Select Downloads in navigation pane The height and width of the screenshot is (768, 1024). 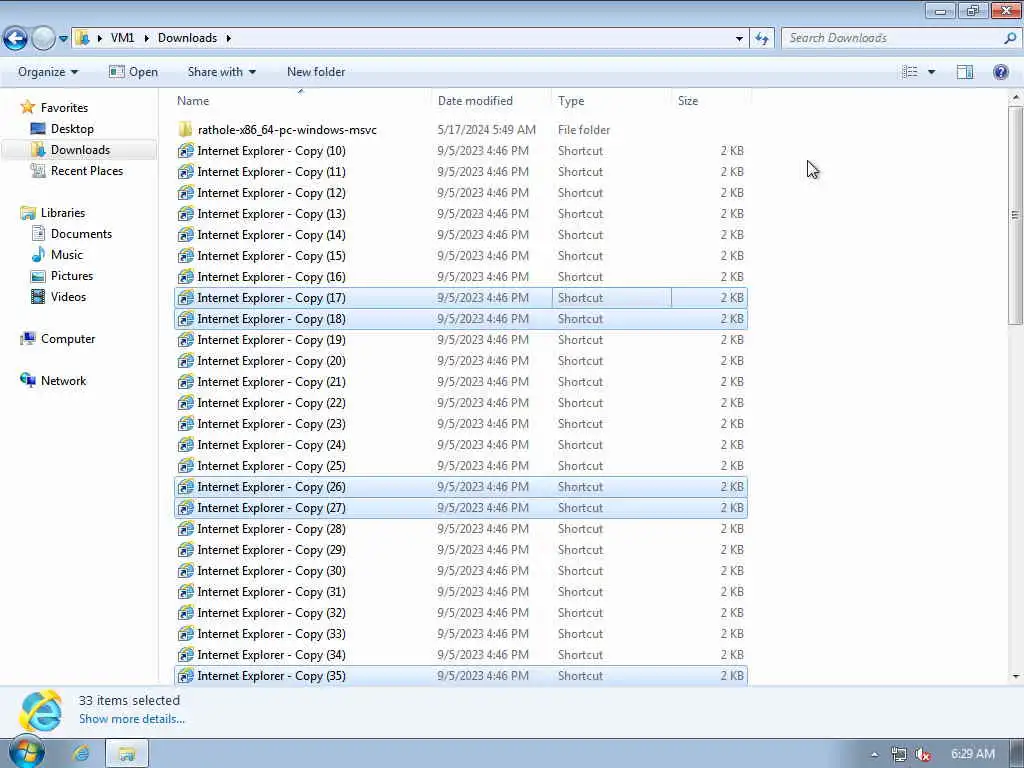[x=80, y=150]
